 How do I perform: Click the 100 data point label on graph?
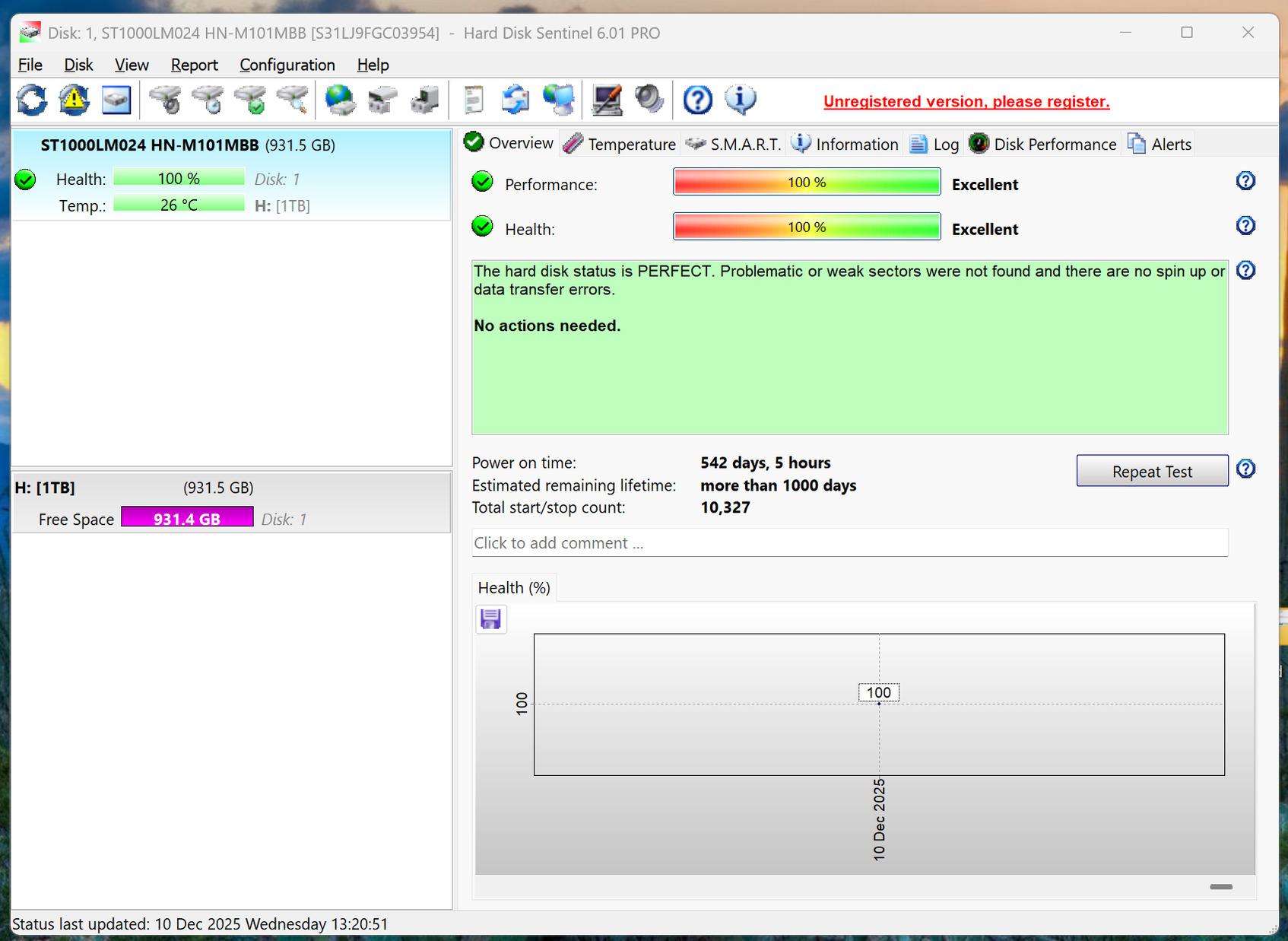(x=878, y=692)
